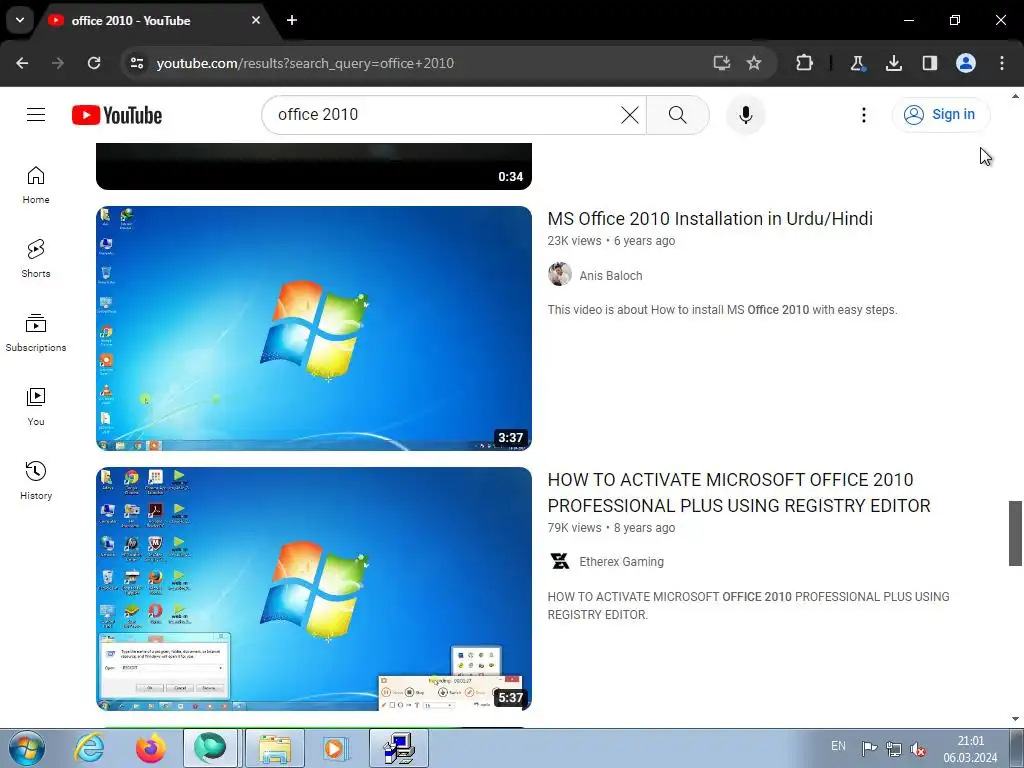Open Chrome Labs flask icon
The image size is (1024, 768).
click(857, 63)
